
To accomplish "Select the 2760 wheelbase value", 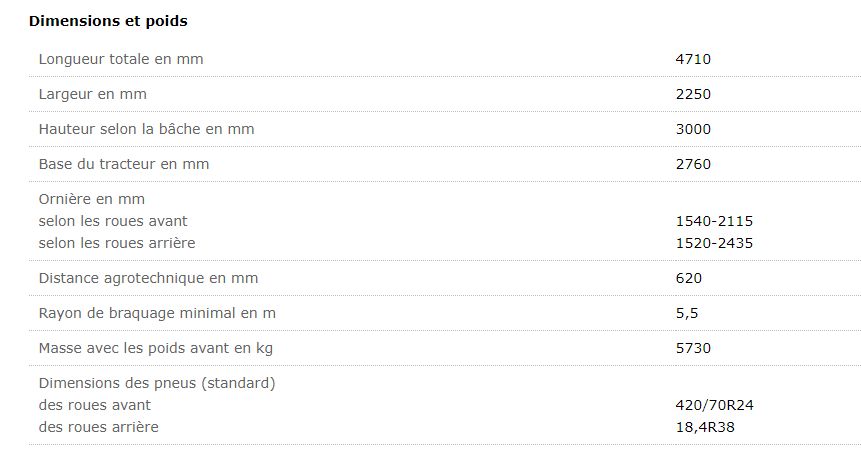I will point(693,164).
